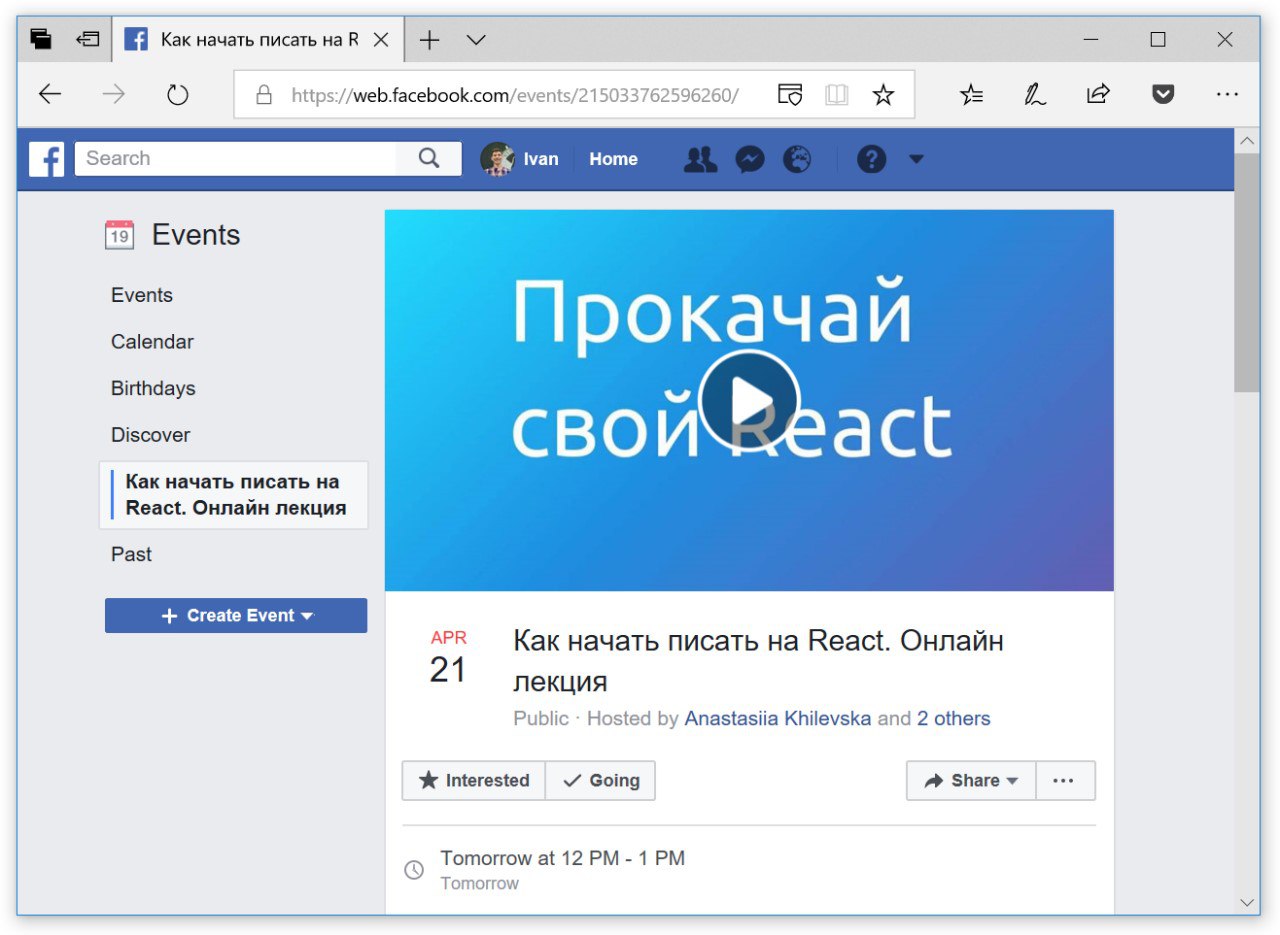Click the Edge Share page icon

[x=1098, y=95]
